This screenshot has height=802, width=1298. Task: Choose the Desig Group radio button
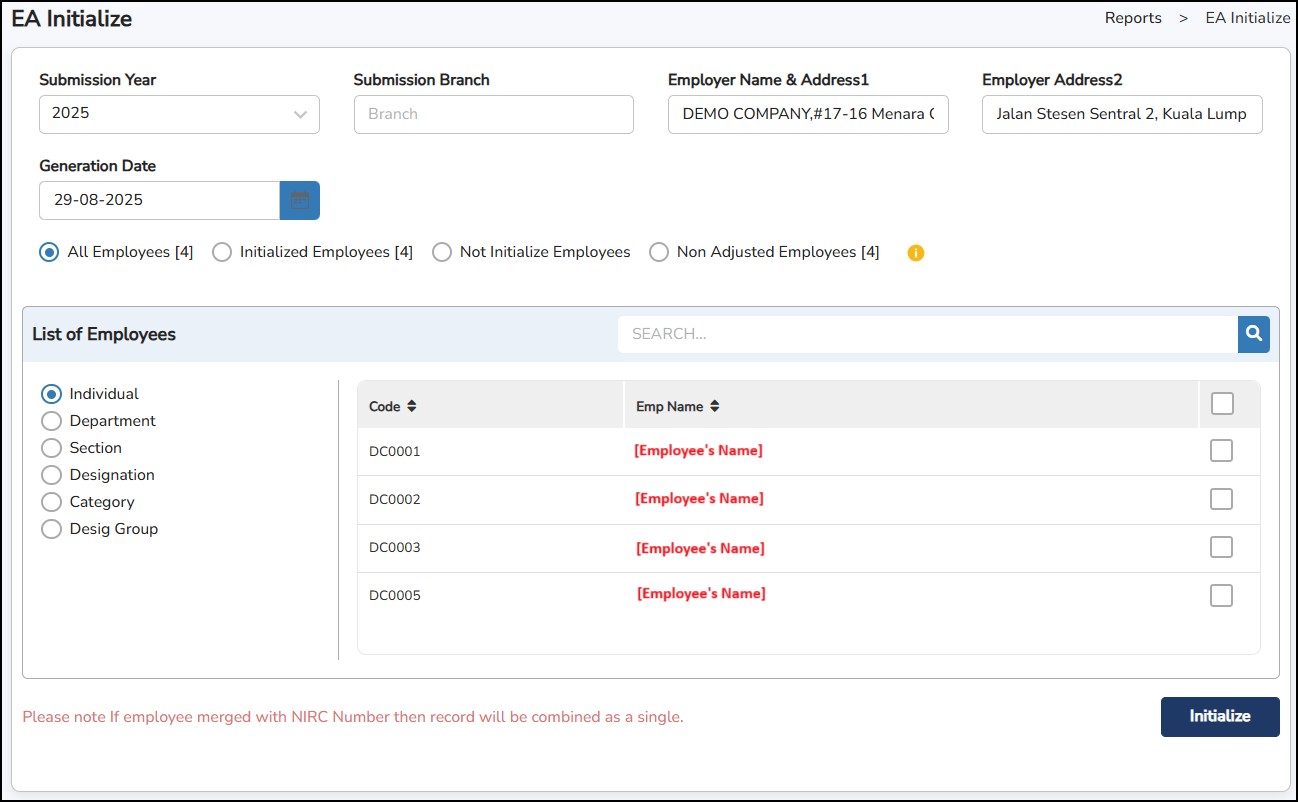52,529
